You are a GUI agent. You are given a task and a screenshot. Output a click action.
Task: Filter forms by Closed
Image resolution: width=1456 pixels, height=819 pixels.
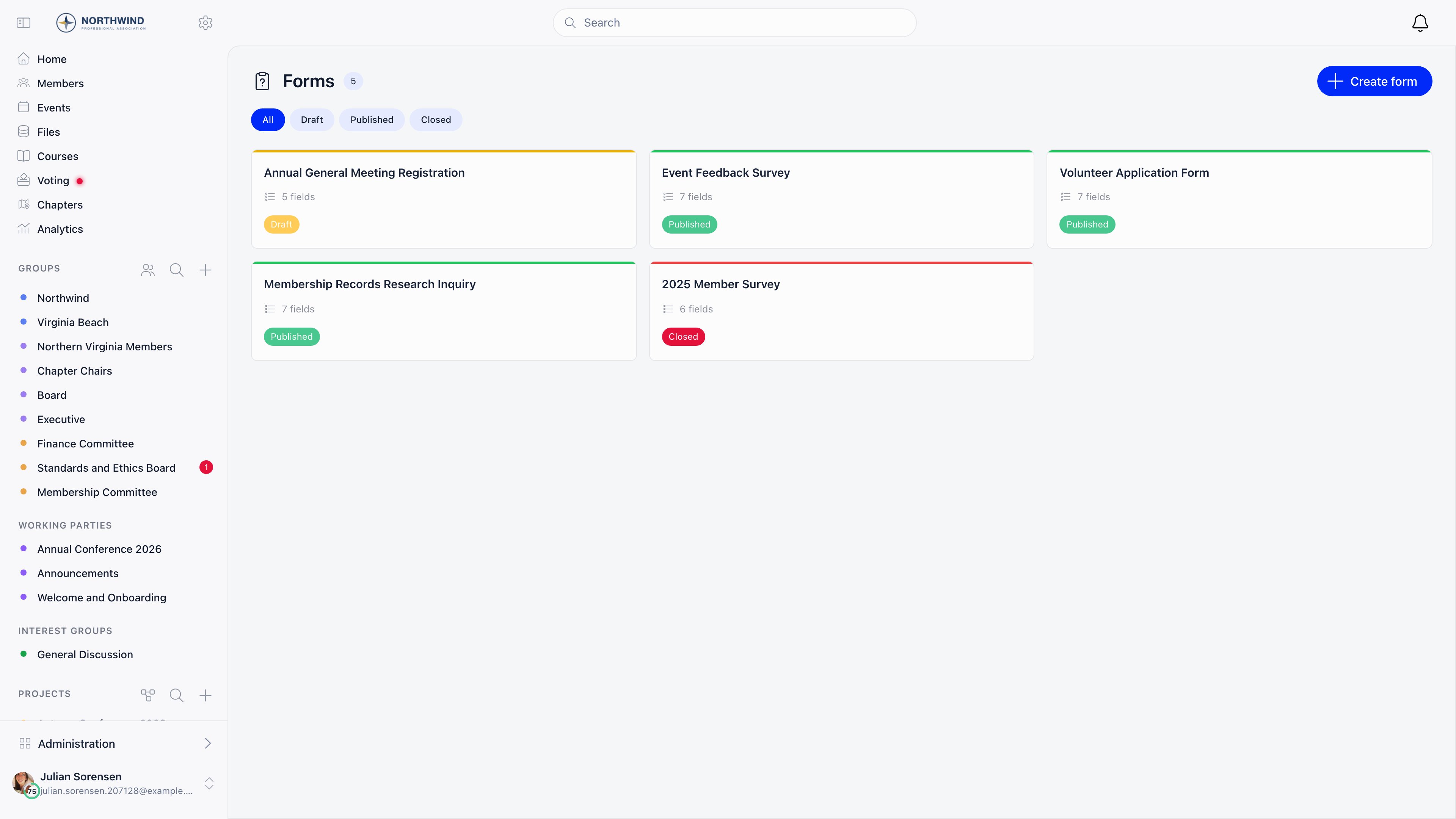(436, 120)
